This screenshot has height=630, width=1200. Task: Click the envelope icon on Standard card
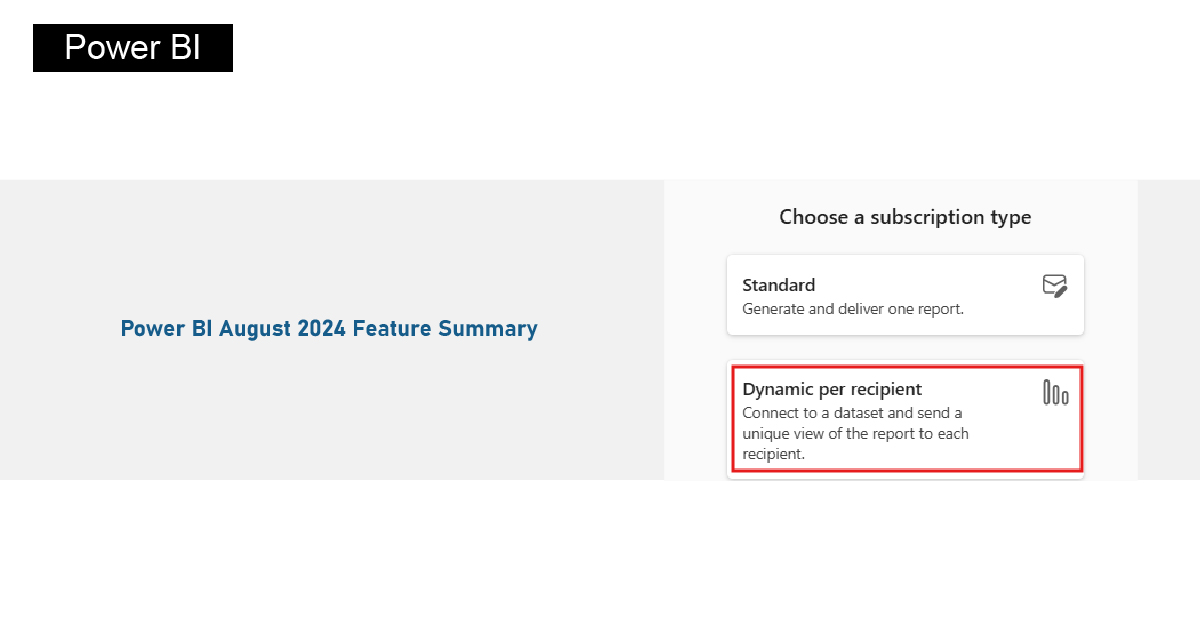click(1055, 286)
